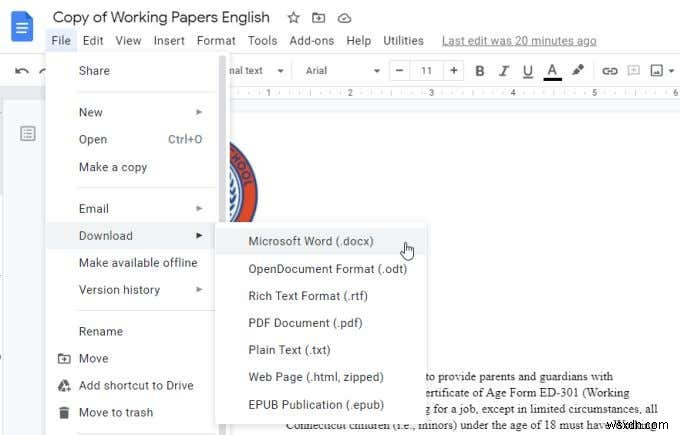Click the add comment icon
The image size is (680, 435).
pyautogui.click(x=634, y=70)
